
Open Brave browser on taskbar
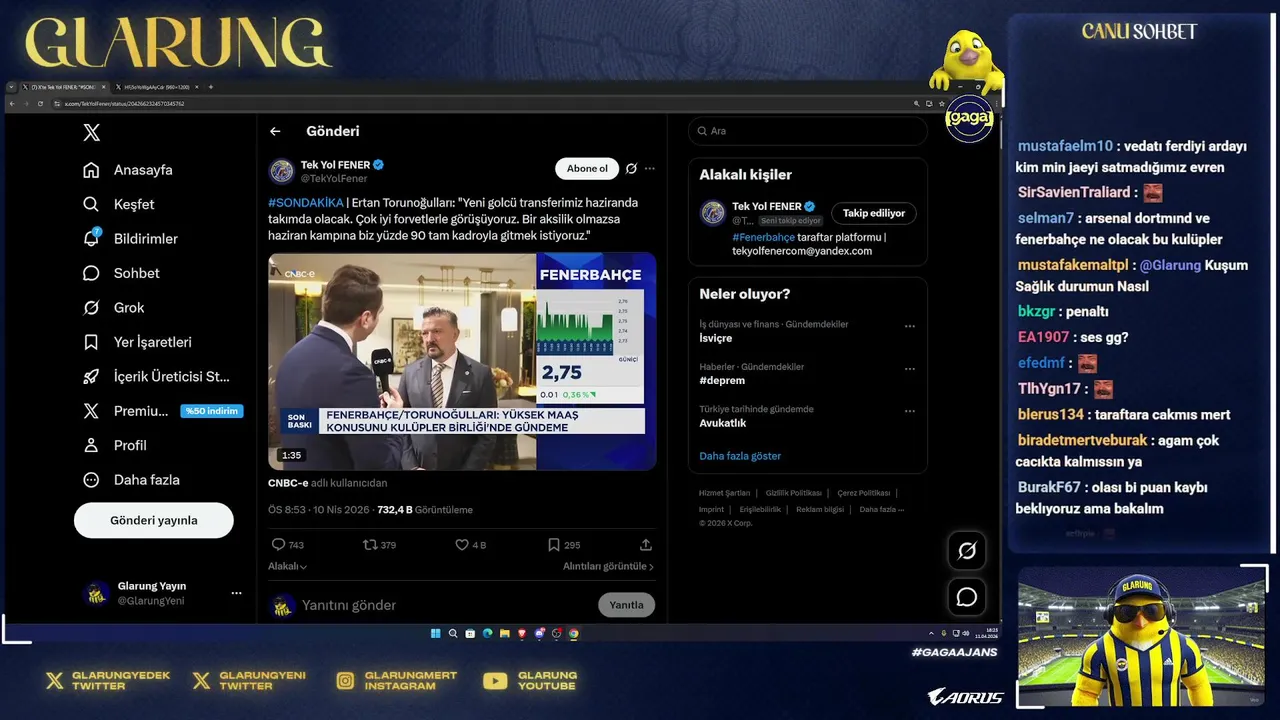coord(522,633)
